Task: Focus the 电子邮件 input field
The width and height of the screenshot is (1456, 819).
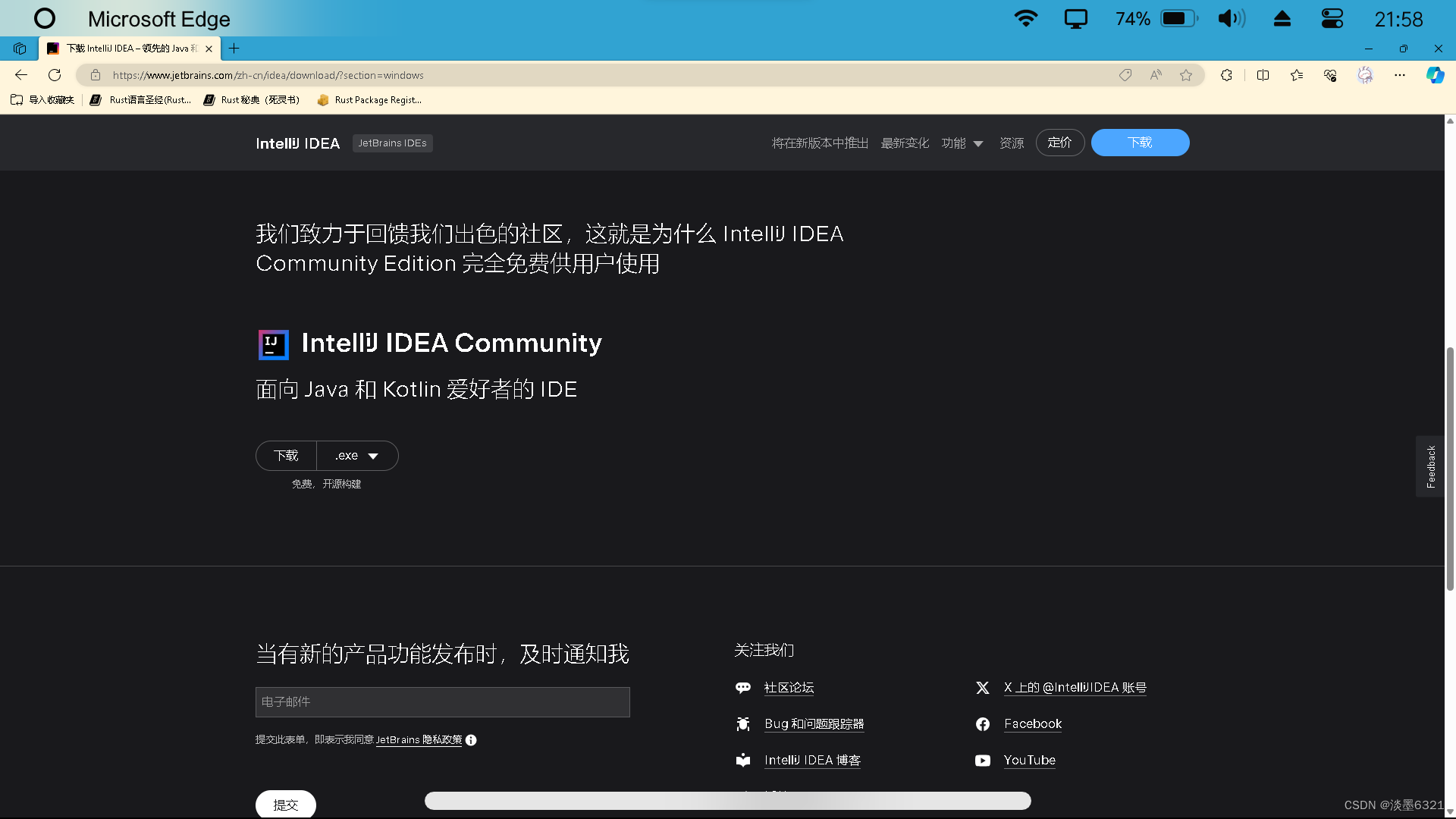Action: pyautogui.click(x=443, y=702)
